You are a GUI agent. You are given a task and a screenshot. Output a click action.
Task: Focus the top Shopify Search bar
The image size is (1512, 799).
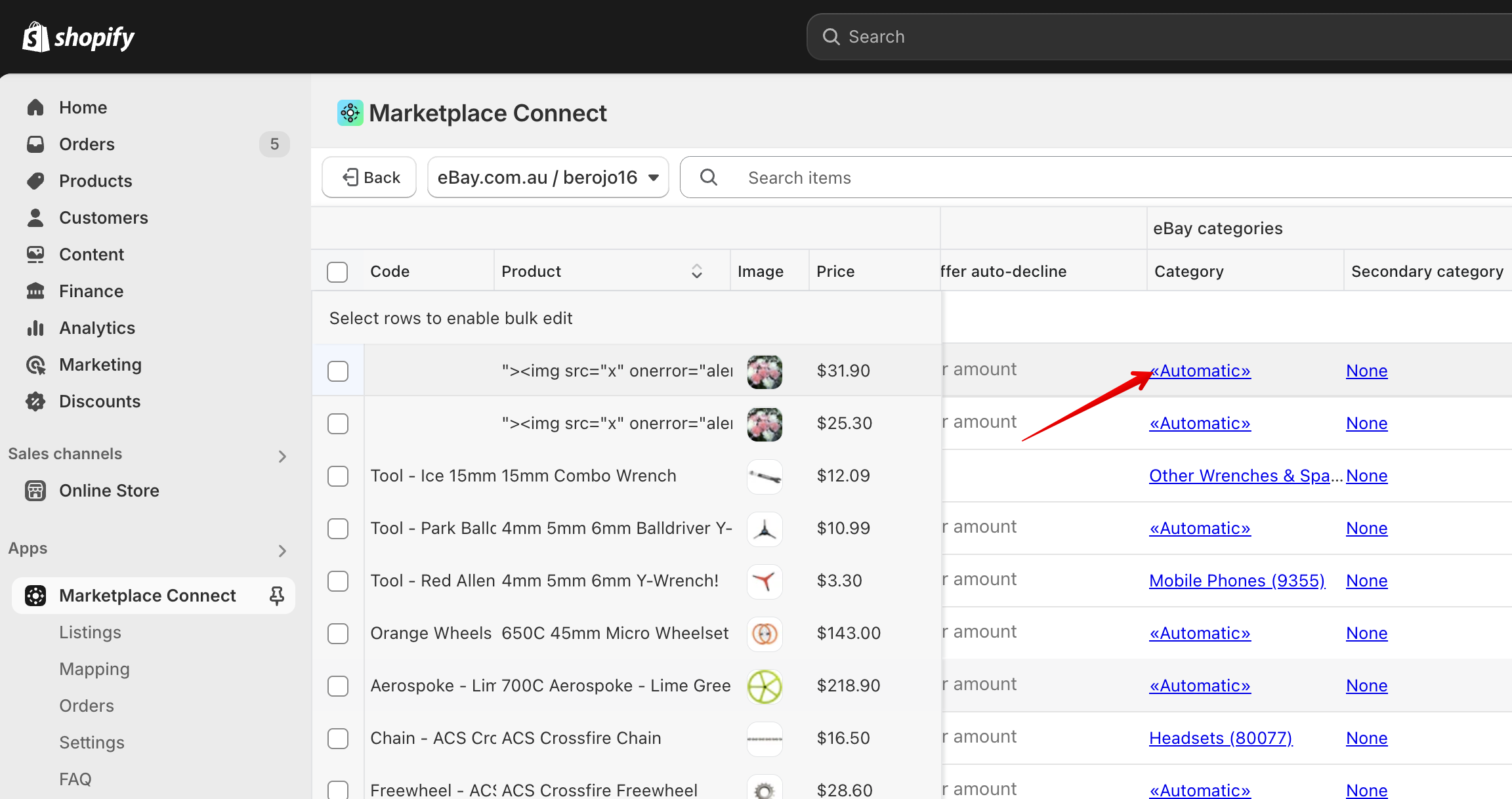[1160, 37]
